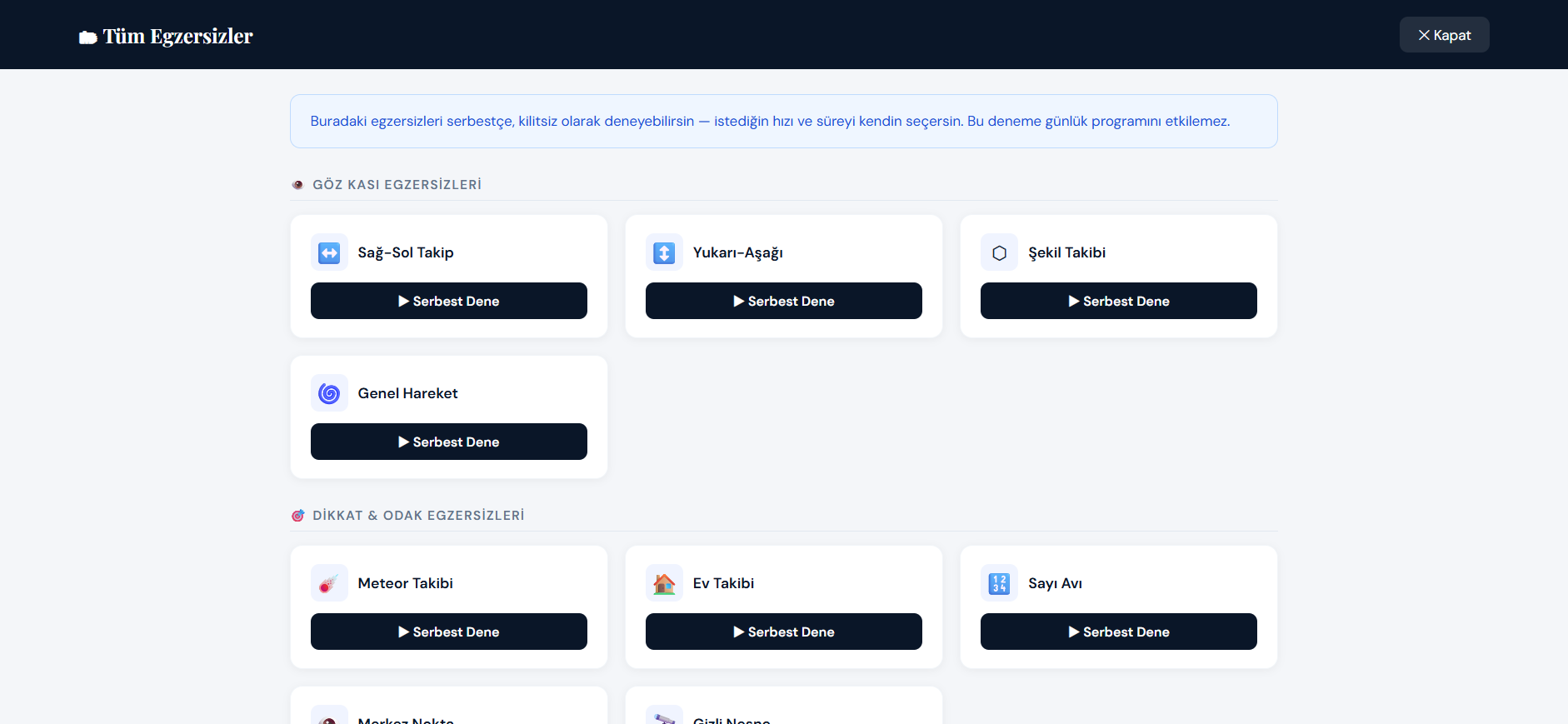This screenshot has width=1568, height=724.
Task: Start Serbest Dene for Sağ-Sol Takip
Action: pyautogui.click(x=449, y=301)
